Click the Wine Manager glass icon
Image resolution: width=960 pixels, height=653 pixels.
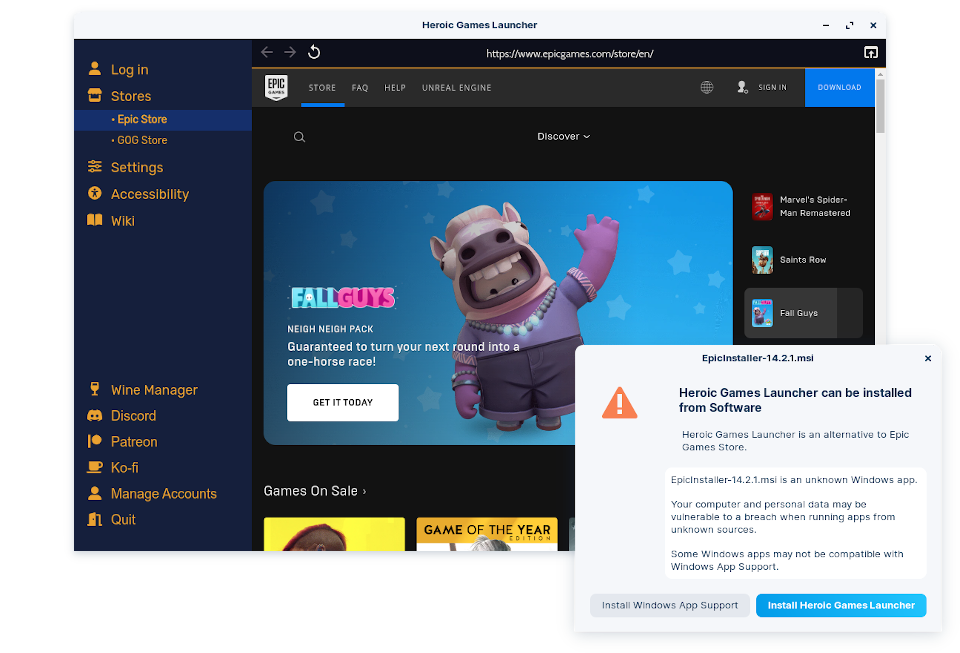point(94,389)
